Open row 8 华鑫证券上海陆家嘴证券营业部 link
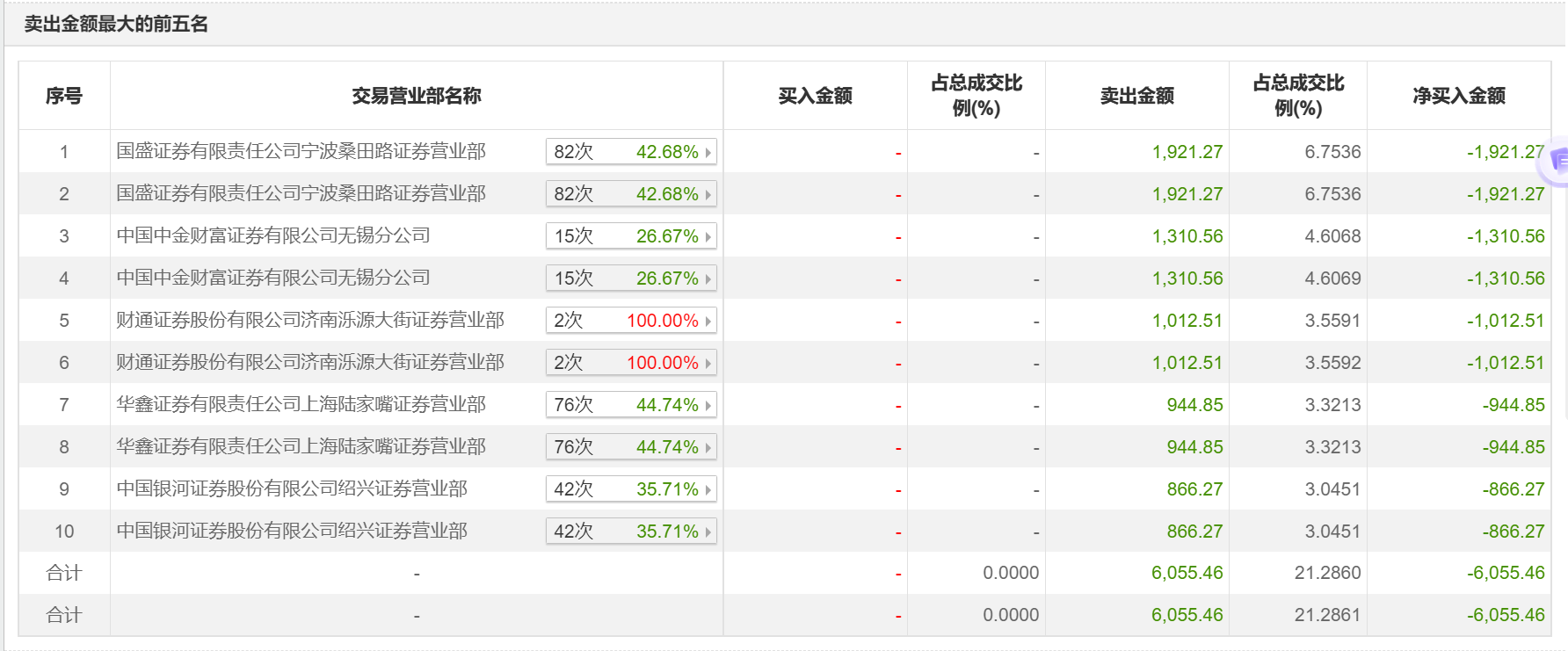 pos(301,446)
